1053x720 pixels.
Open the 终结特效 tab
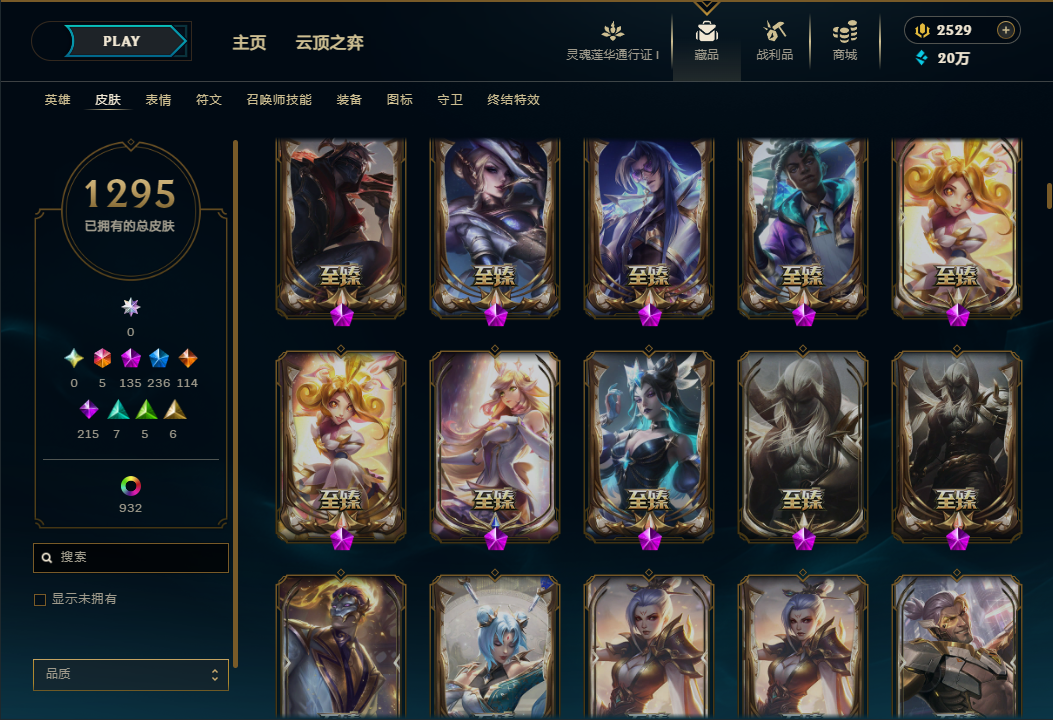pyautogui.click(x=514, y=100)
